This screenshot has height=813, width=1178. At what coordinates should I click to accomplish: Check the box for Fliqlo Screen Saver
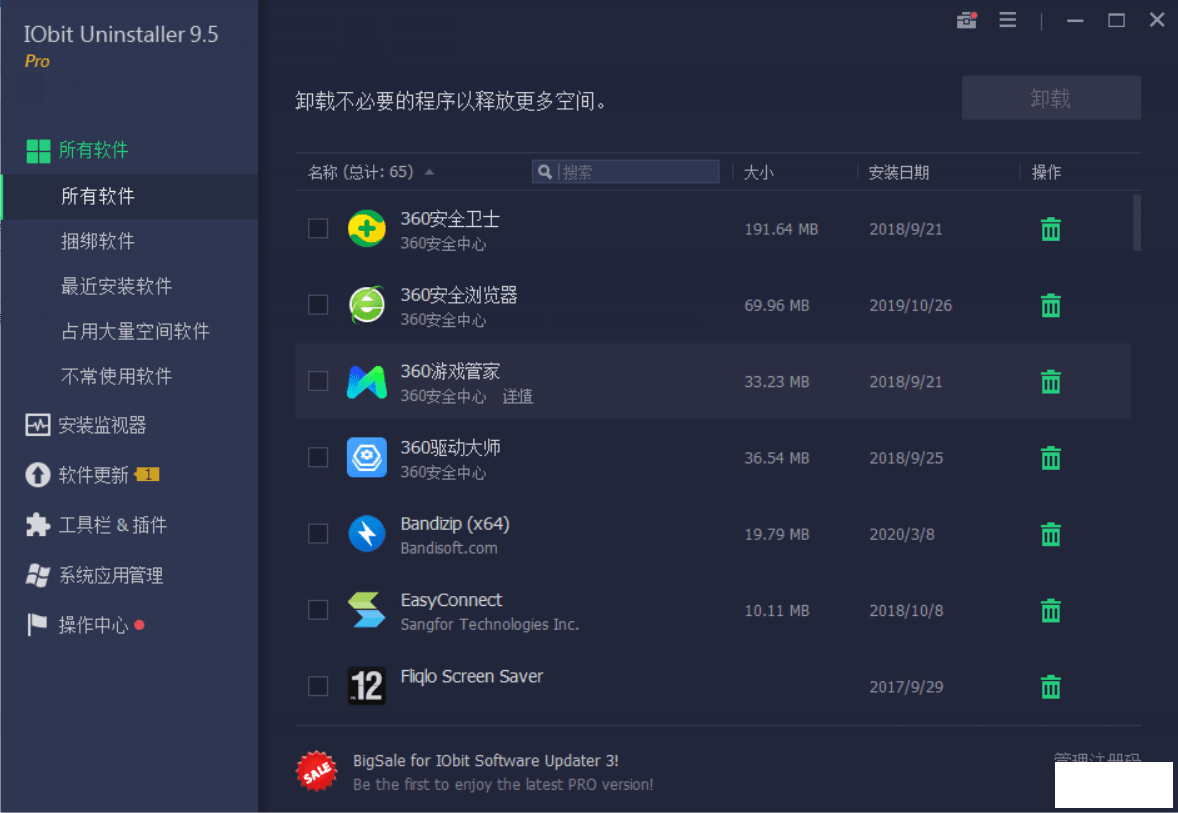(x=318, y=686)
